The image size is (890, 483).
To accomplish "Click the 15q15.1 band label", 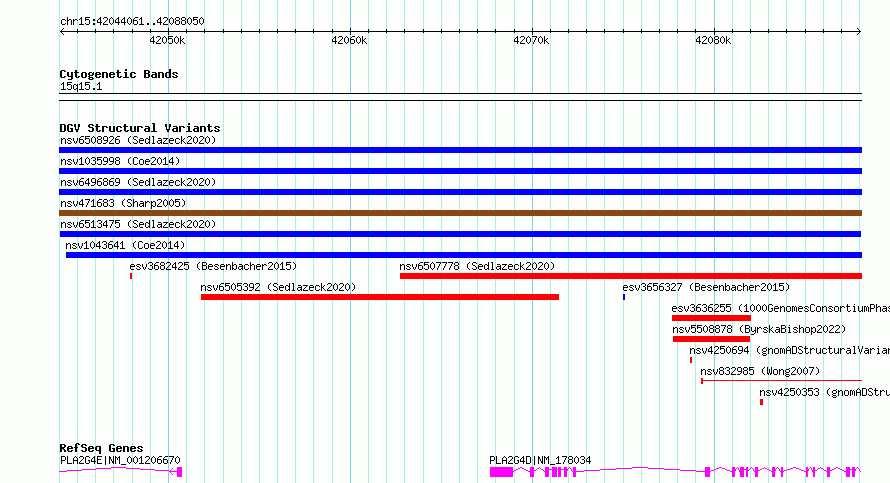I will point(81,87).
